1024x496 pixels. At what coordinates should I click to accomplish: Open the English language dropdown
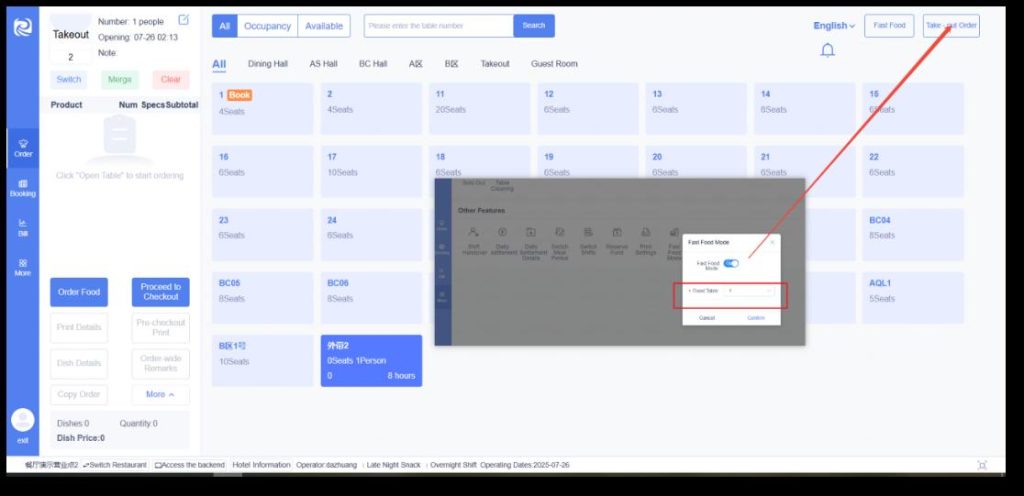(x=834, y=26)
